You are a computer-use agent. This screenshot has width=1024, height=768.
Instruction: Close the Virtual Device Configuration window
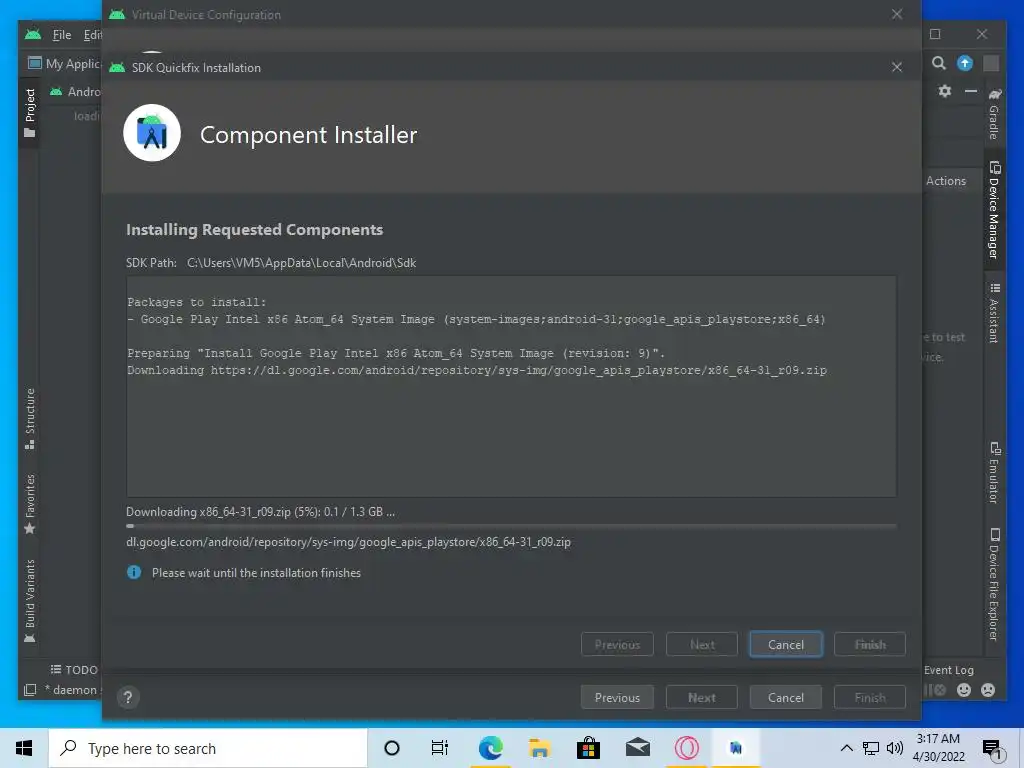(x=897, y=14)
